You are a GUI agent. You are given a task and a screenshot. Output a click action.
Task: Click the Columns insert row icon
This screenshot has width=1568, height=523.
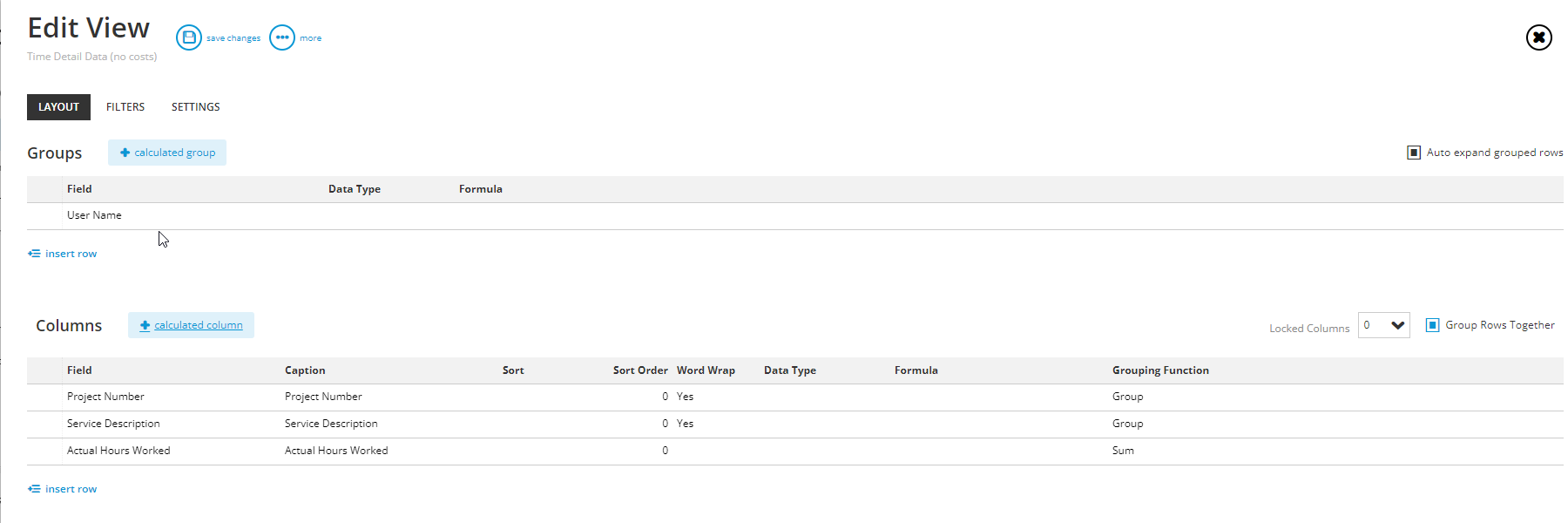click(x=34, y=489)
